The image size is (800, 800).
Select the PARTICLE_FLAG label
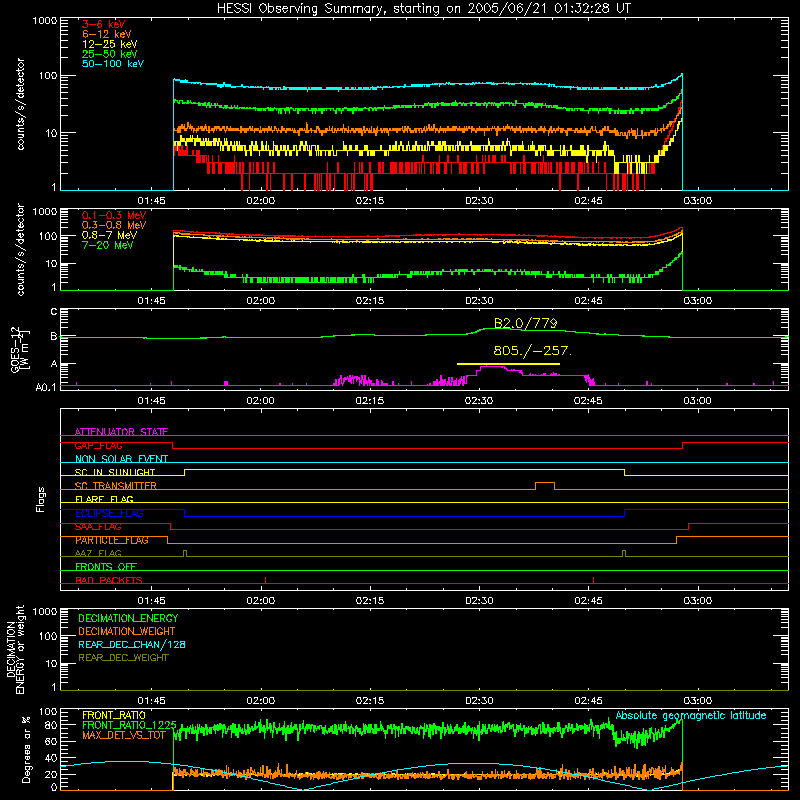(112, 540)
